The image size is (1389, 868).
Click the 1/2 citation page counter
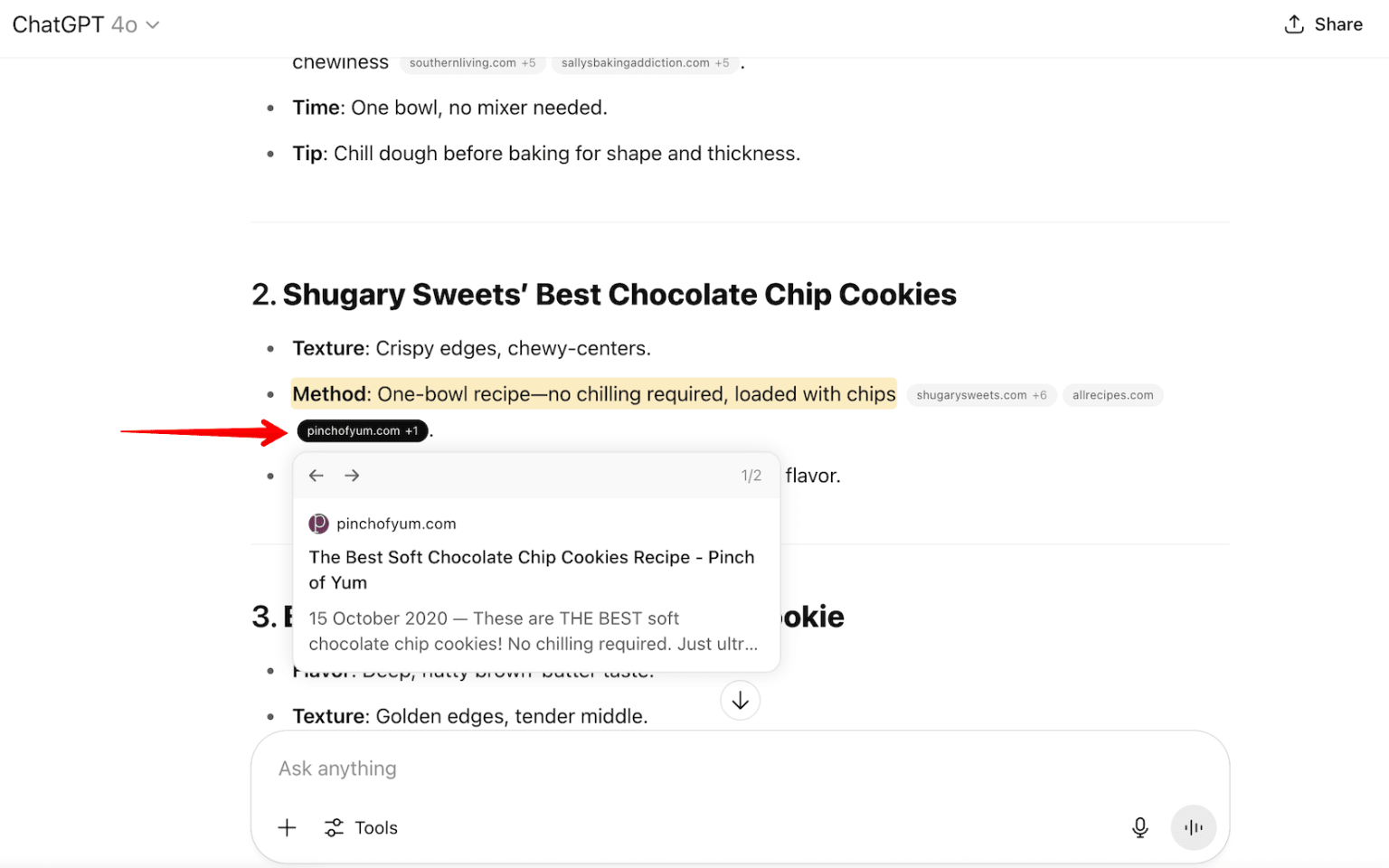(x=751, y=476)
